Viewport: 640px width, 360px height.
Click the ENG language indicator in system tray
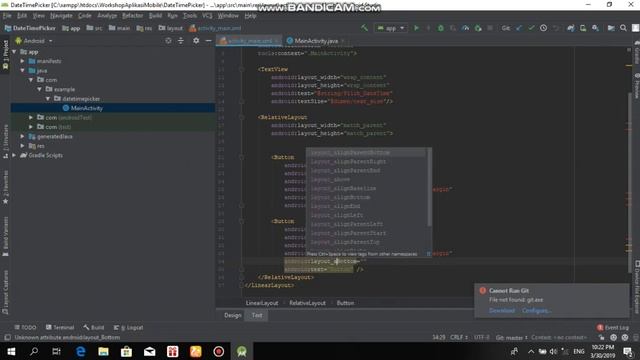click(x=579, y=351)
